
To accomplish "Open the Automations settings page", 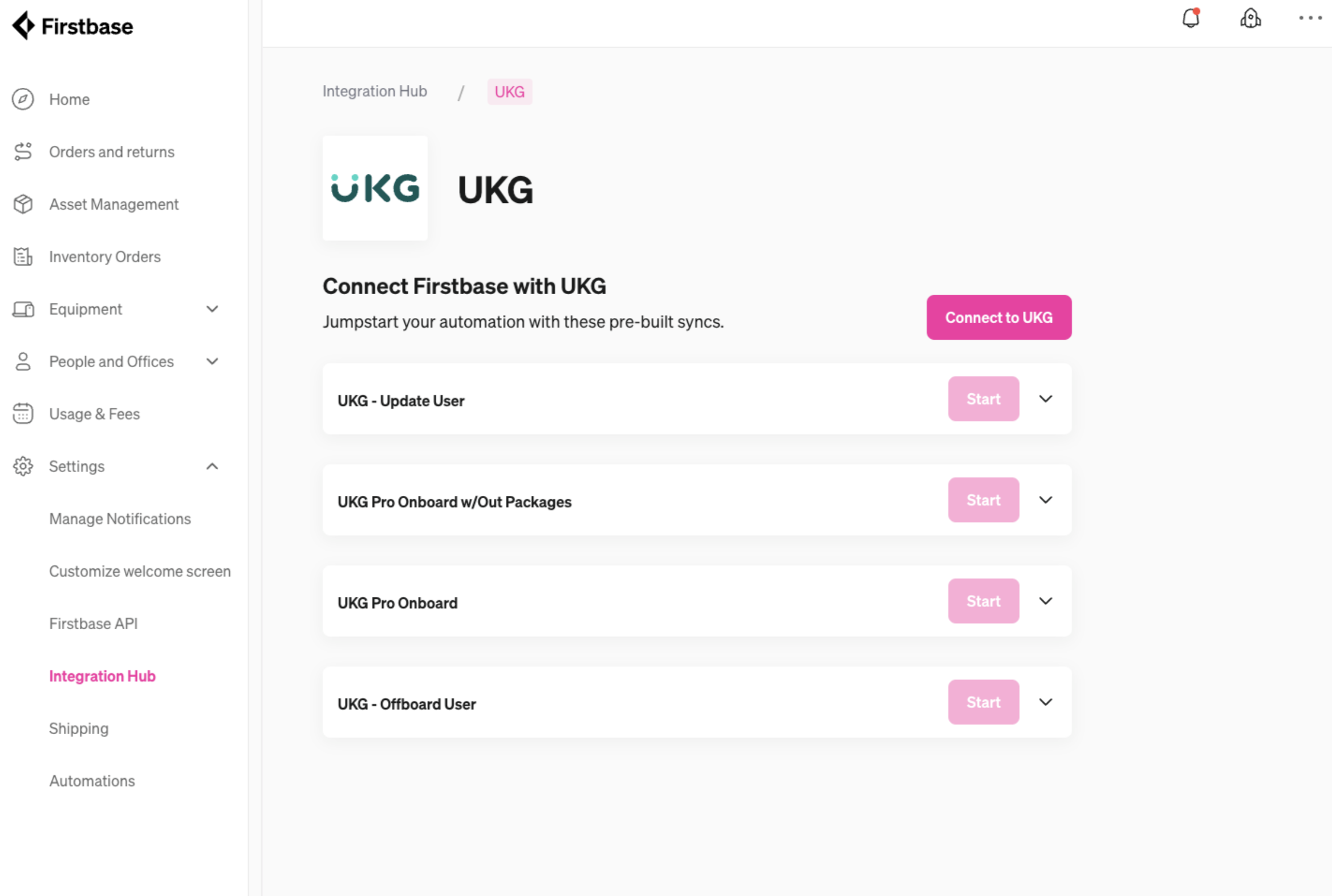I will point(92,781).
